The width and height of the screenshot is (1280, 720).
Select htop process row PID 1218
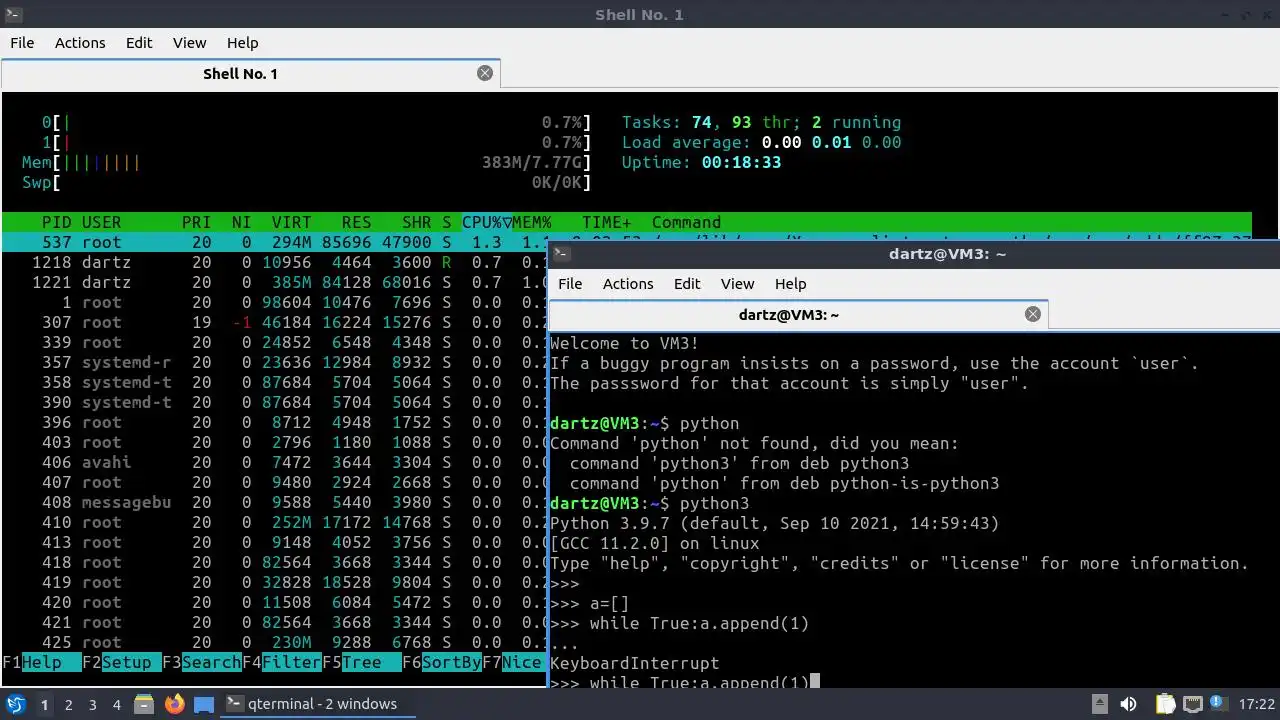coord(275,262)
